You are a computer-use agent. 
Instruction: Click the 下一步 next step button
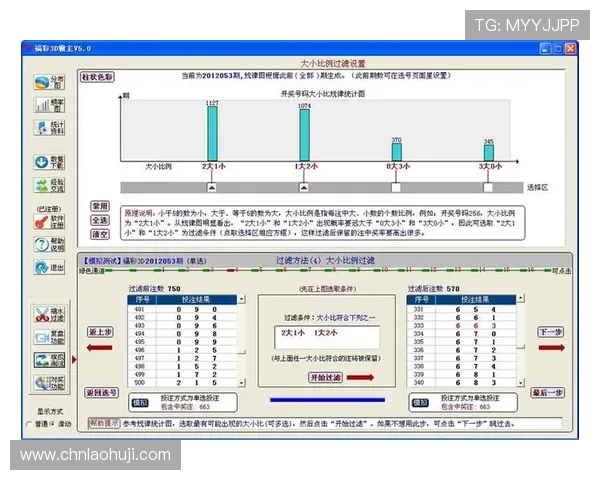coord(551,332)
